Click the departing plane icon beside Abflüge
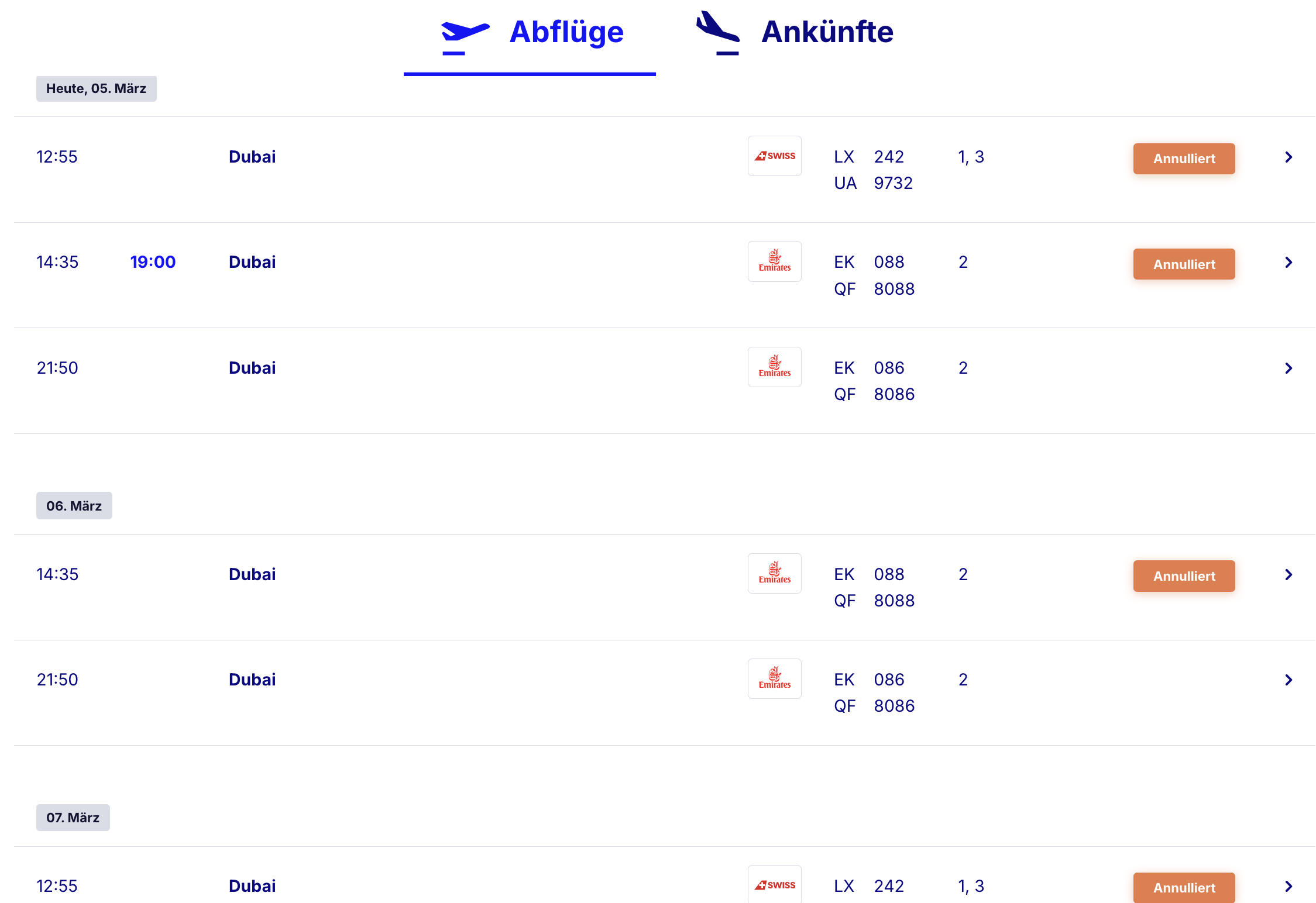 click(x=465, y=35)
